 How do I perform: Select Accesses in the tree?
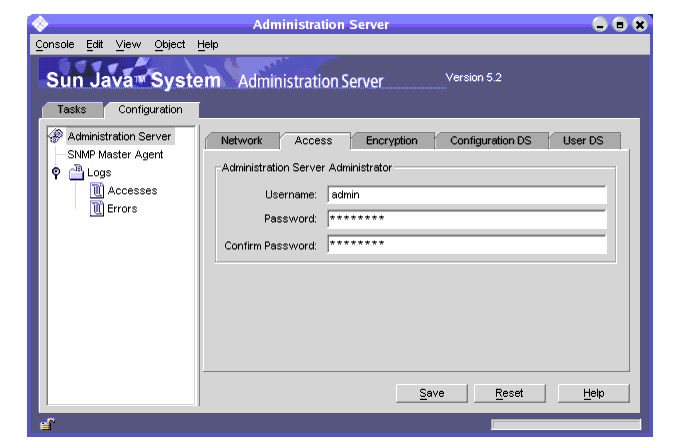132,190
